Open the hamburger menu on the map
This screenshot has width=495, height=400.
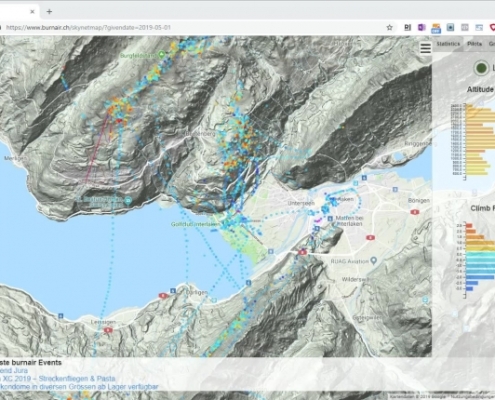click(425, 48)
